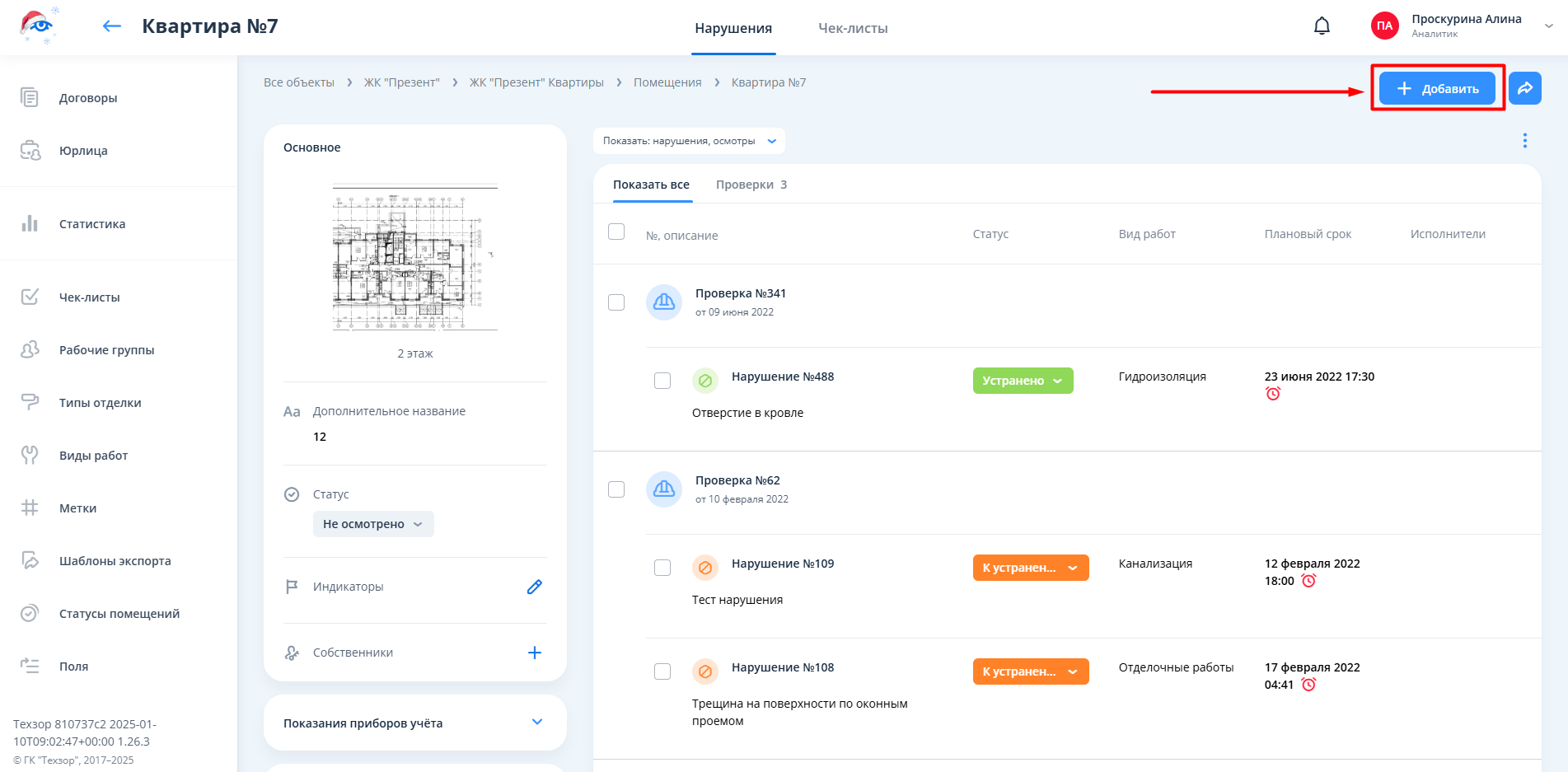This screenshot has width=1568, height=772.
Task: Click the pencil icon to edit Индикаторы
Action: 534,587
